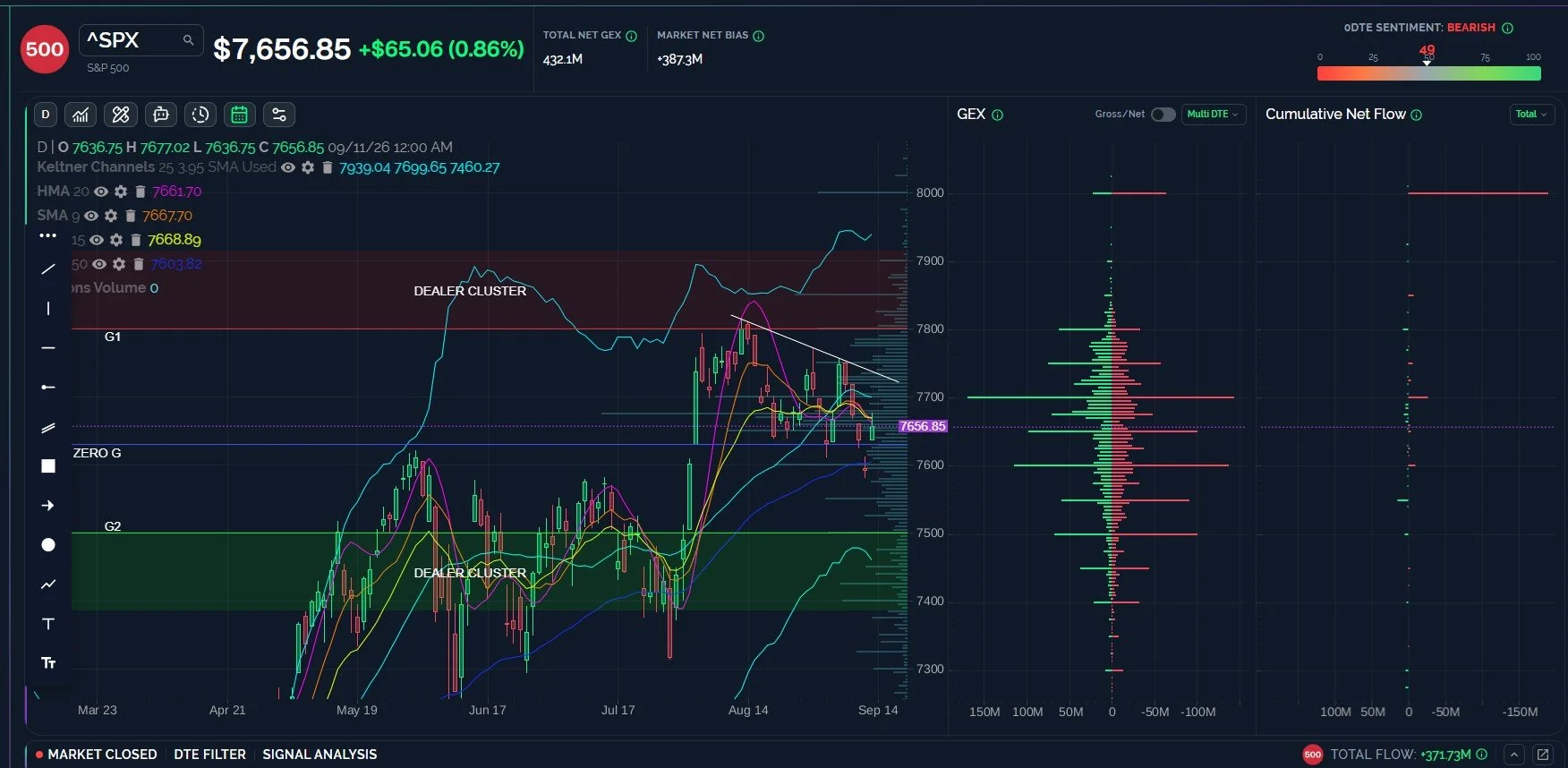
Task: Open bottom panel in external window
Action: (x=1543, y=755)
